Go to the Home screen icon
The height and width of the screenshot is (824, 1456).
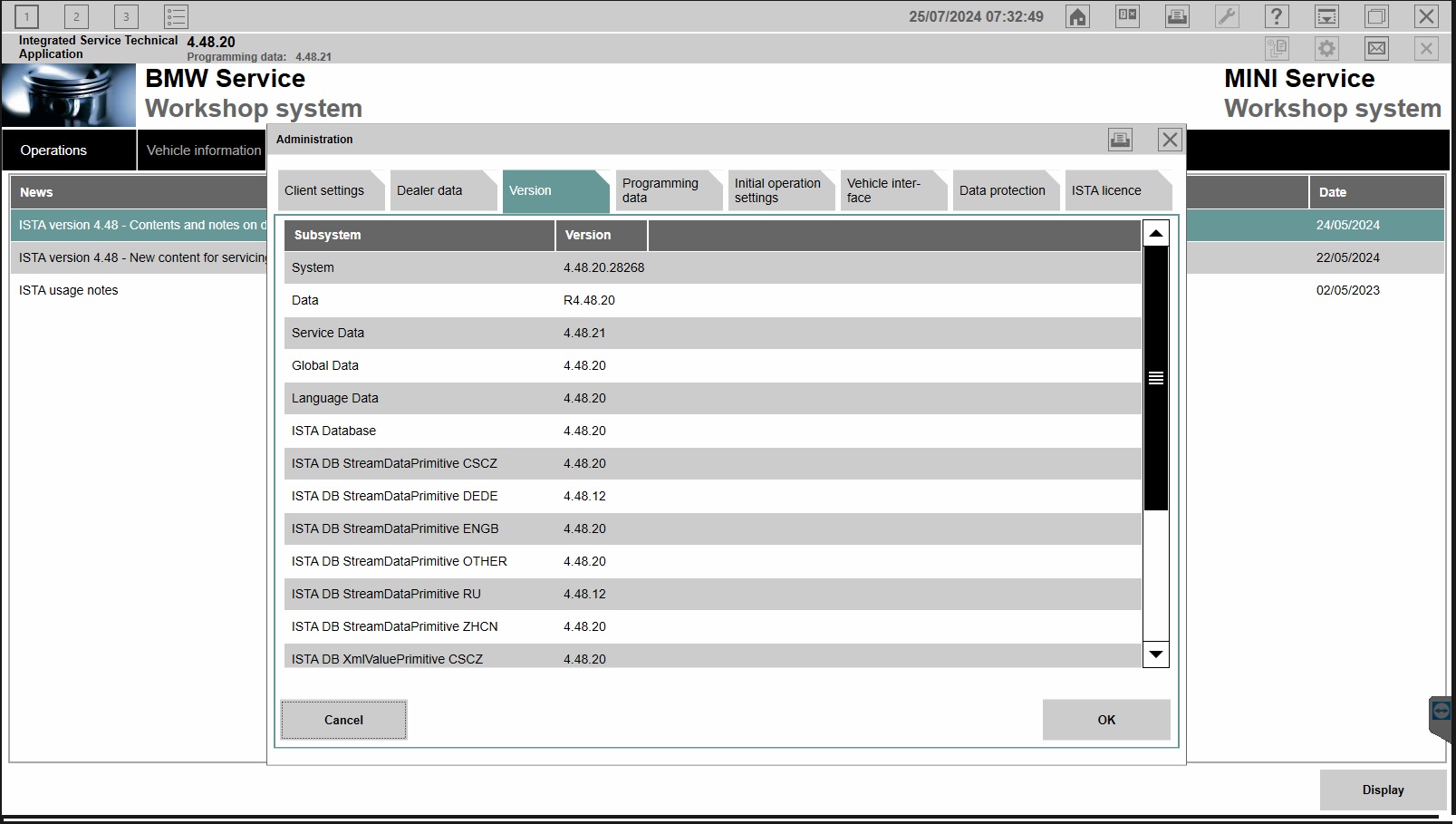[1077, 17]
